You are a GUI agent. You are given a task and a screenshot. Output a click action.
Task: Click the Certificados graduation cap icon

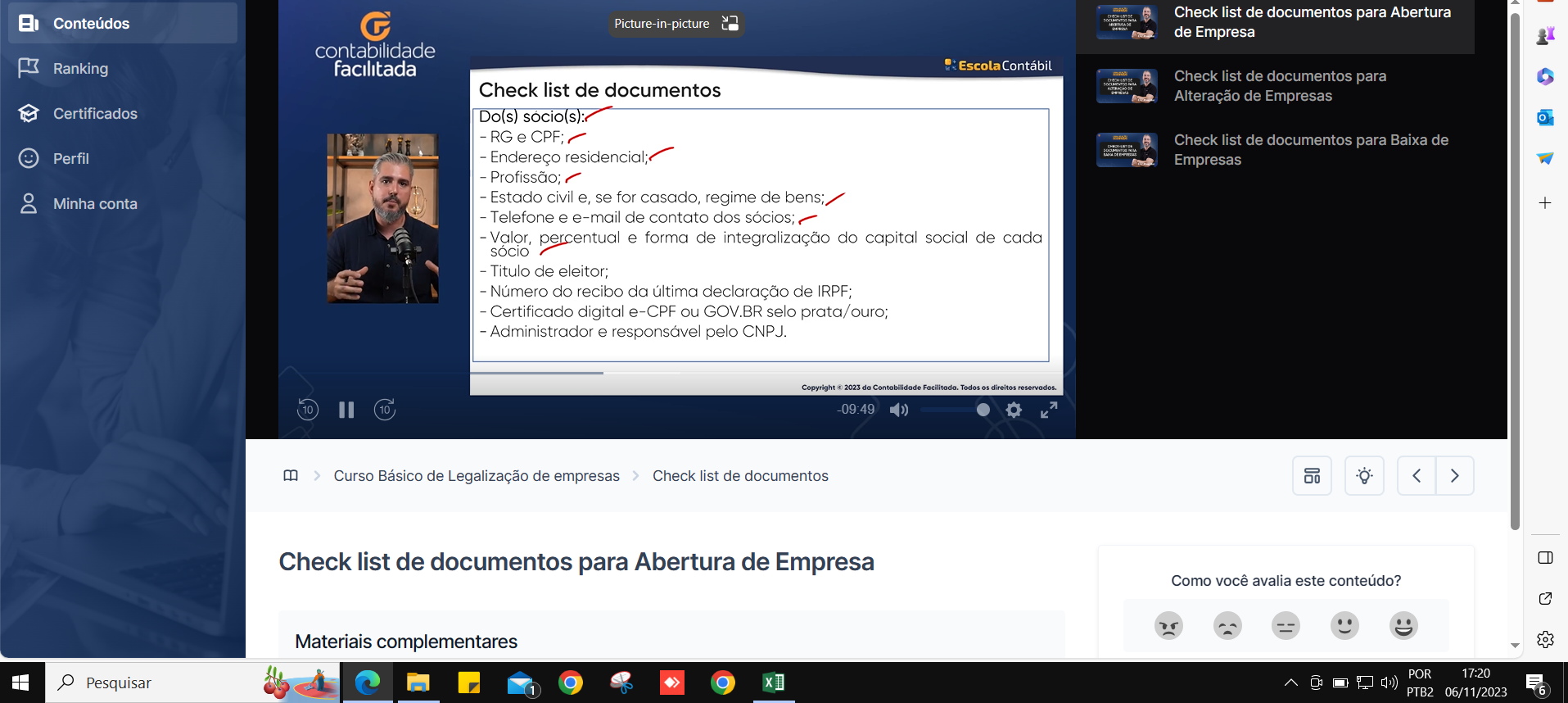pyautogui.click(x=29, y=113)
